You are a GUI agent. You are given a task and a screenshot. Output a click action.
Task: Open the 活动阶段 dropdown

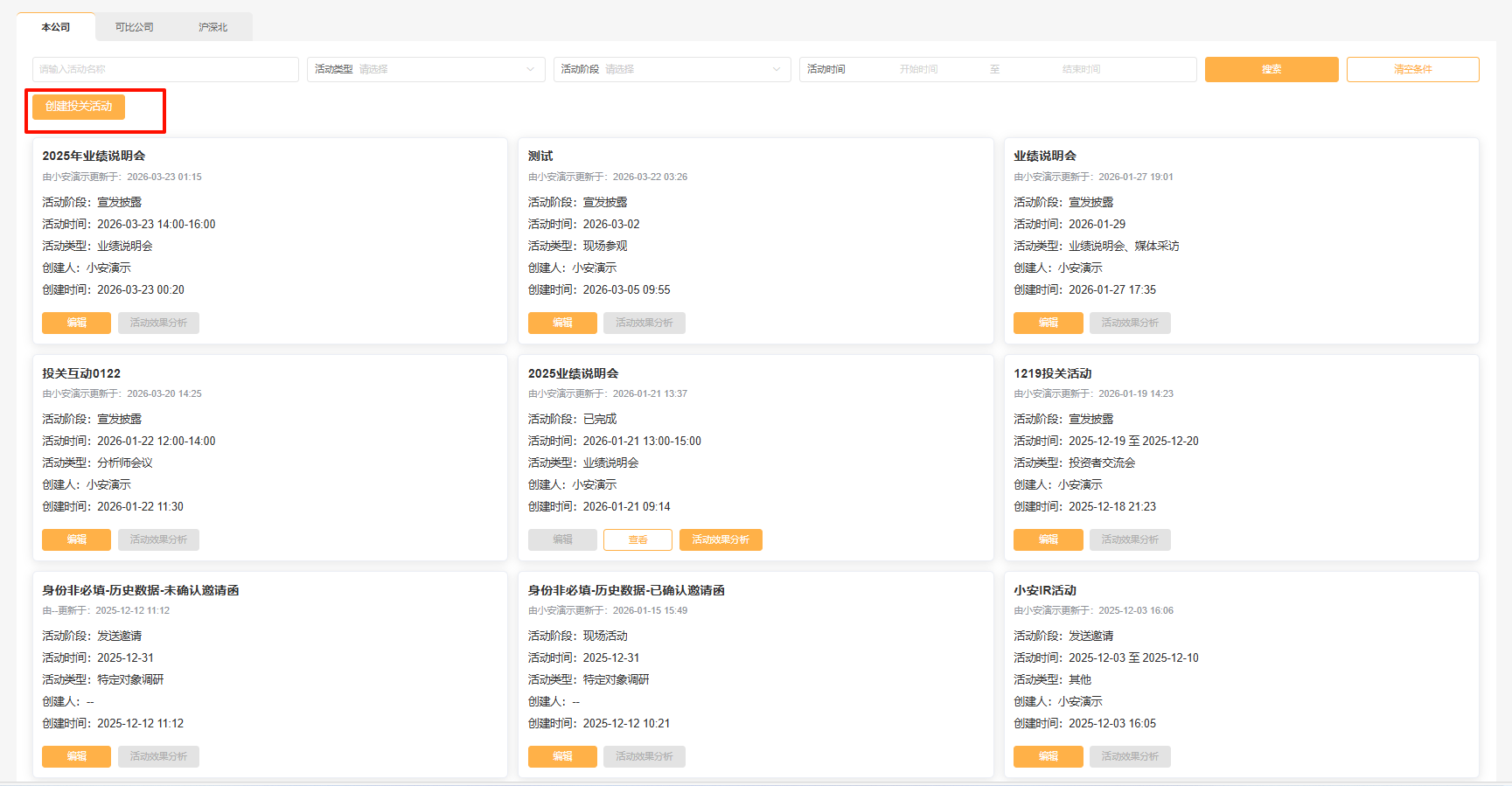[672, 69]
